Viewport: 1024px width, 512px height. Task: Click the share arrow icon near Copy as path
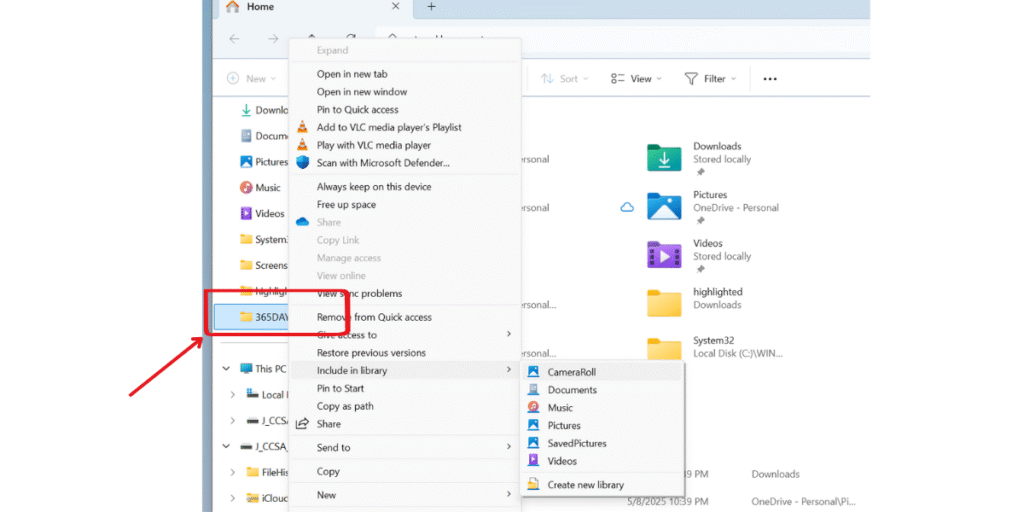coord(302,424)
